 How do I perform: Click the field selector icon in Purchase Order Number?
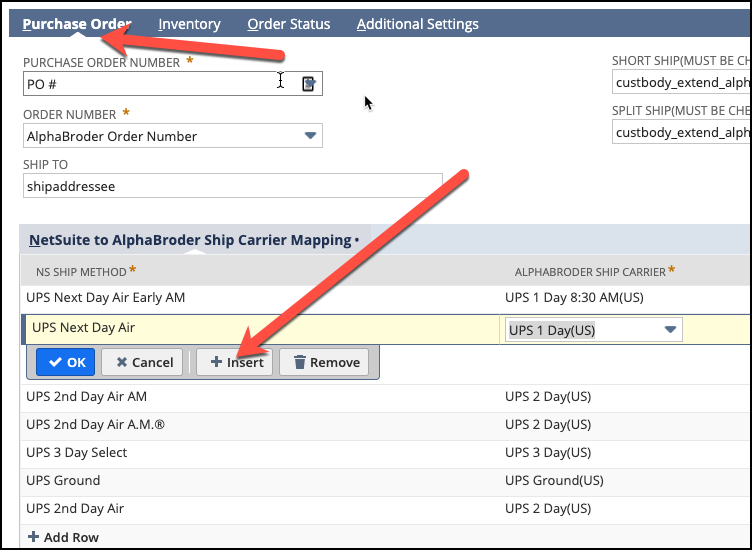pos(309,84)
